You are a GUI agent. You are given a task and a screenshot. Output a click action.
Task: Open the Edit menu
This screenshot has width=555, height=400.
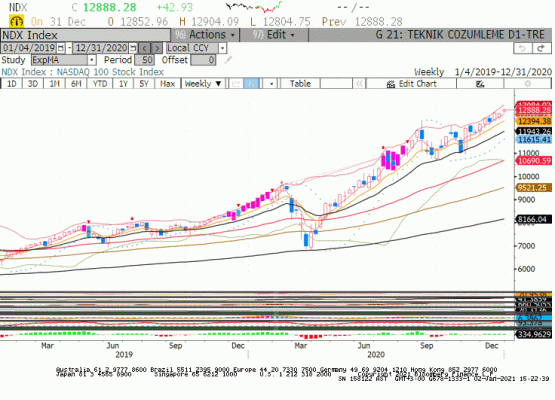pyautogui.click(x=274, y=35)
